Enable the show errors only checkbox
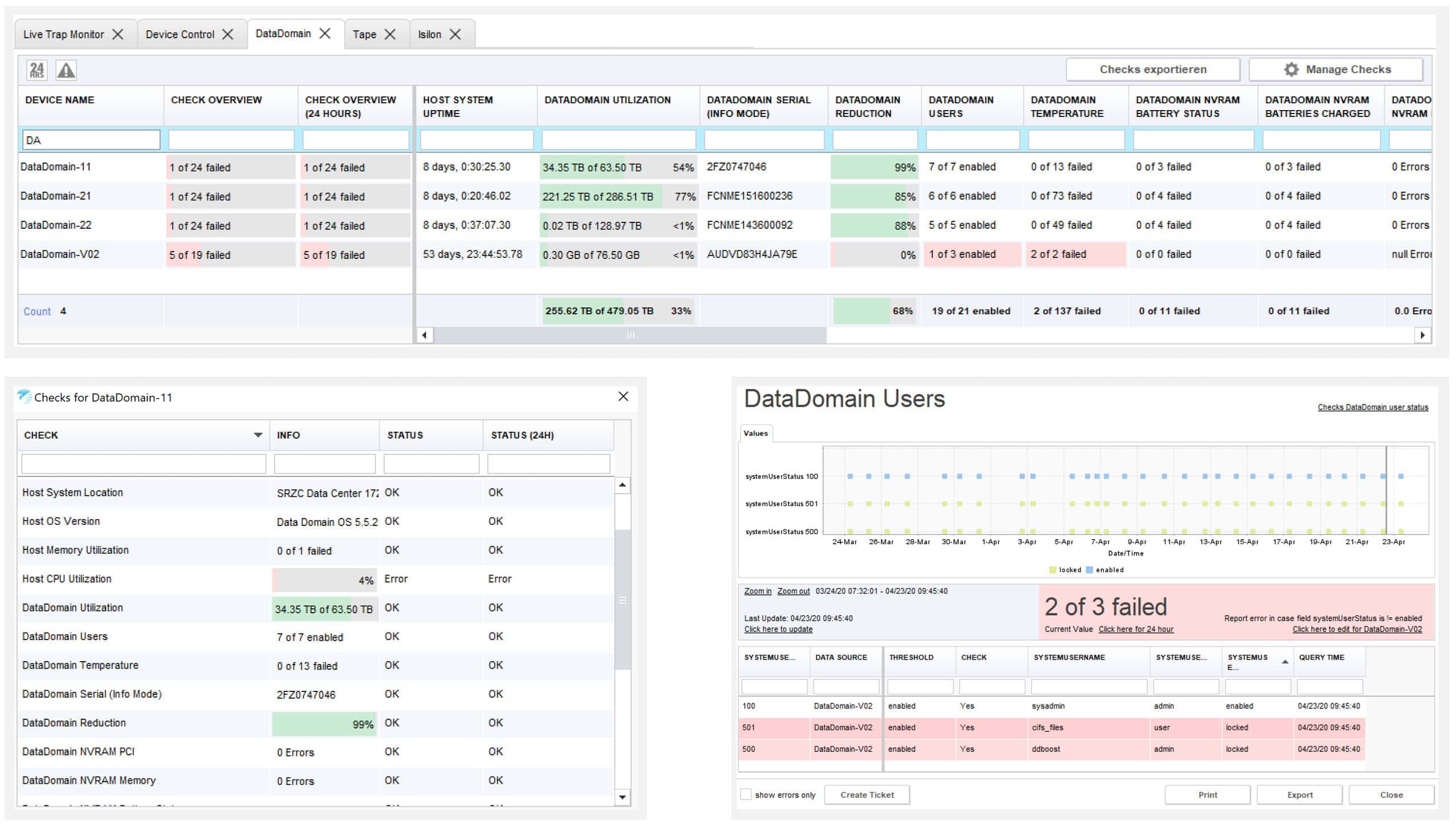1456x826 pixels. [746, 794]
